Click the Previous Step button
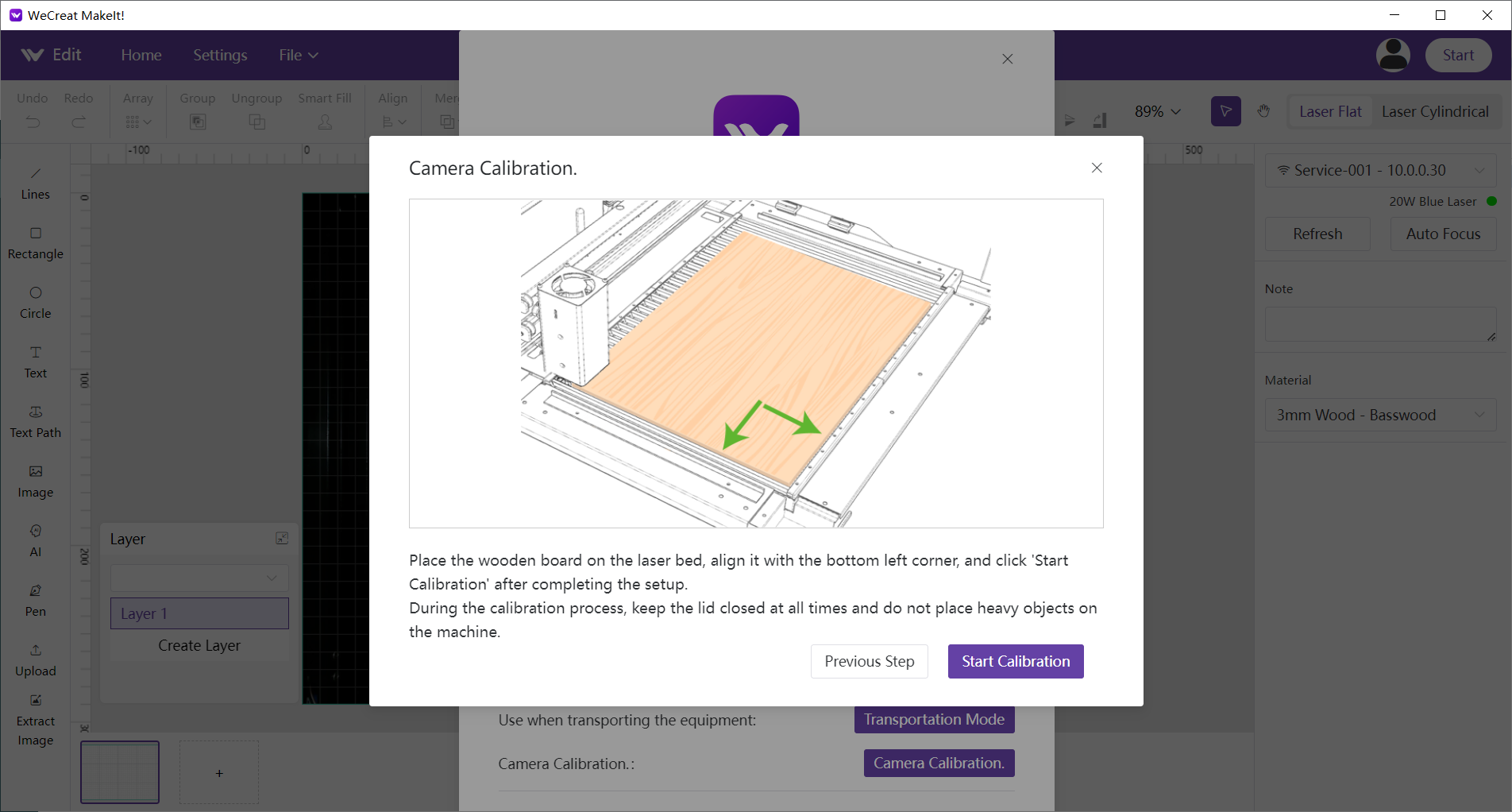1512x812 pixels. point(869,661)
